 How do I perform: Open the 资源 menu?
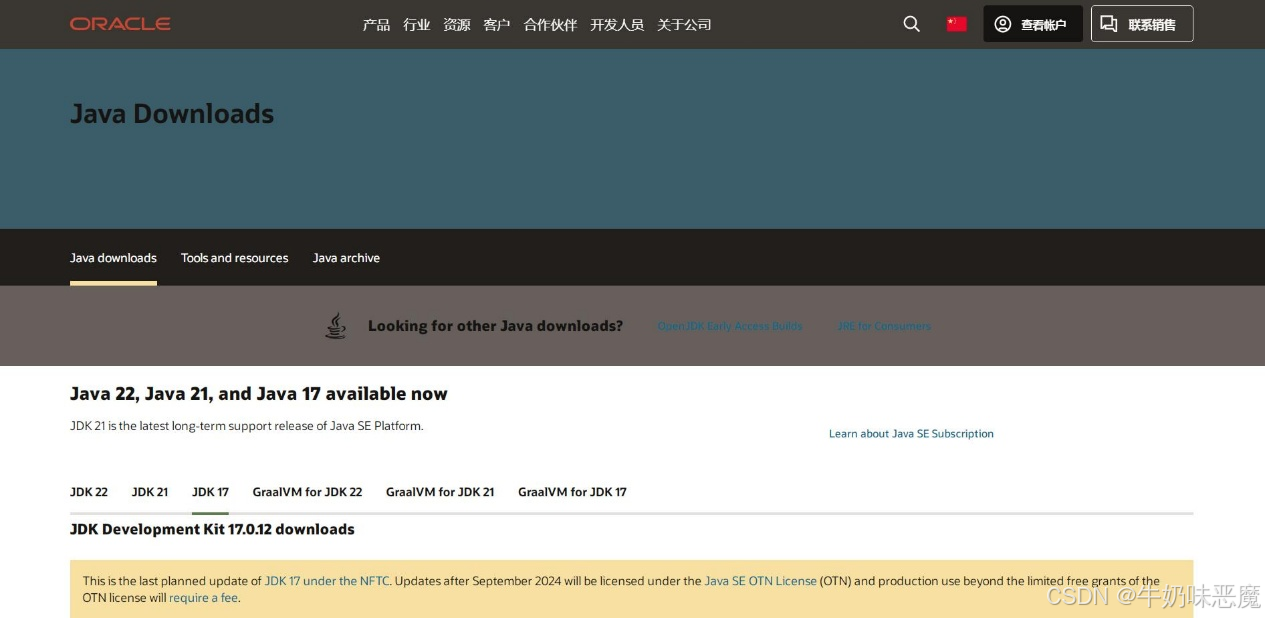[457, 25]
